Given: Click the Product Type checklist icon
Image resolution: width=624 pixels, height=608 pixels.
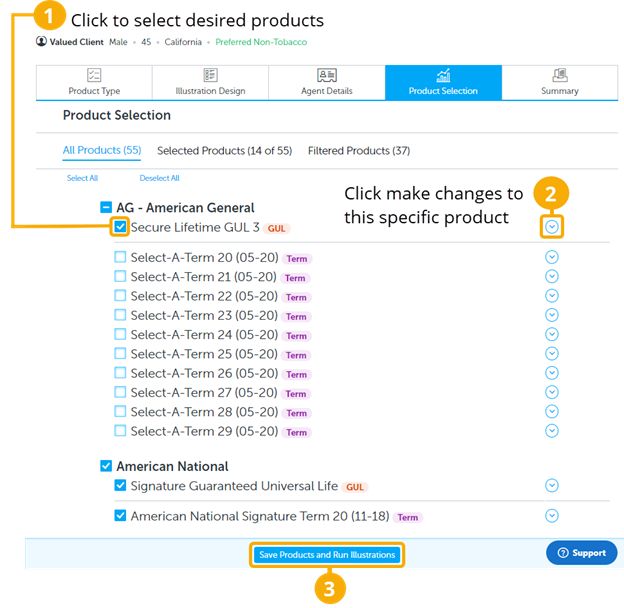Looking at the screenshot, I should point(94,75).
